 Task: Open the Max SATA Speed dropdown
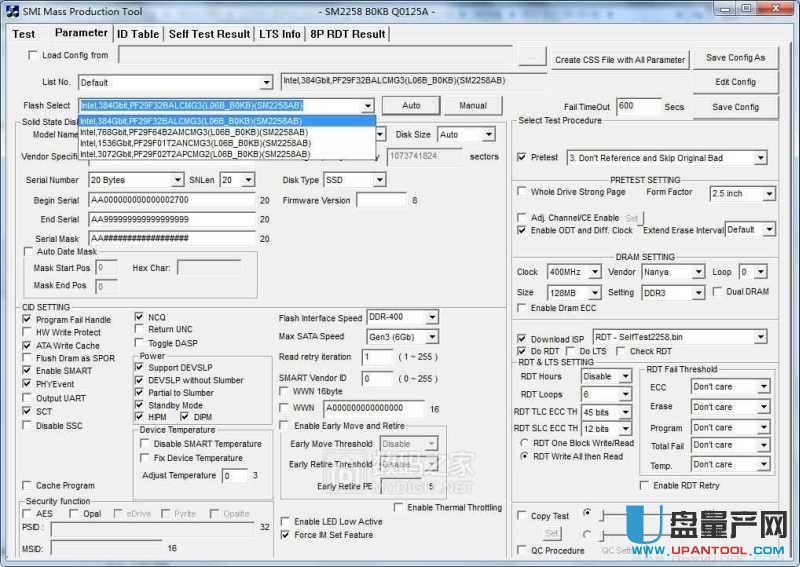point(431,336)
